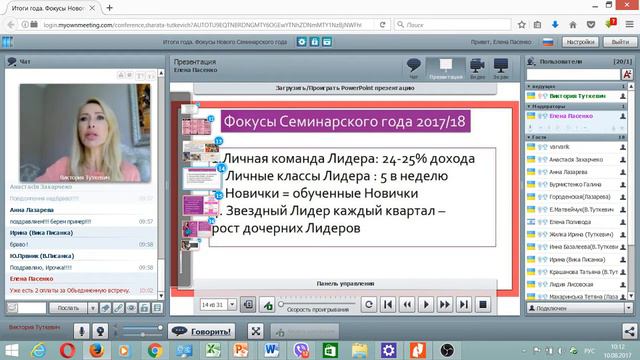Click the stop presentation button
This screenshot has width=640, height=360.
483,304
